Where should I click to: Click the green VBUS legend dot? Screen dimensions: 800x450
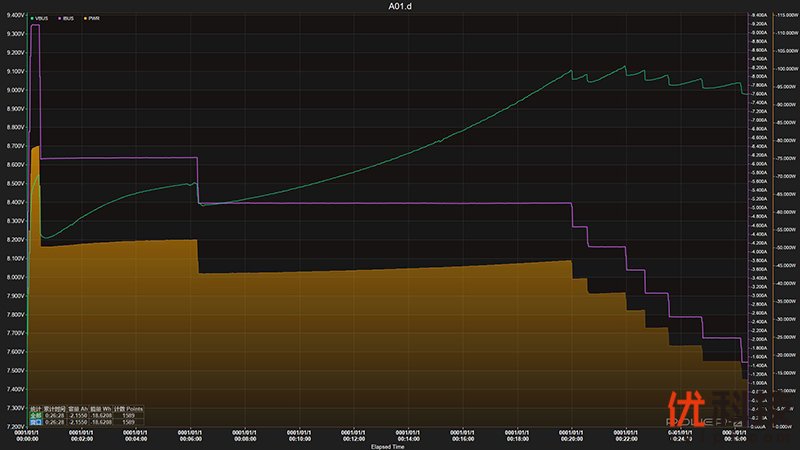click(33, 18)
